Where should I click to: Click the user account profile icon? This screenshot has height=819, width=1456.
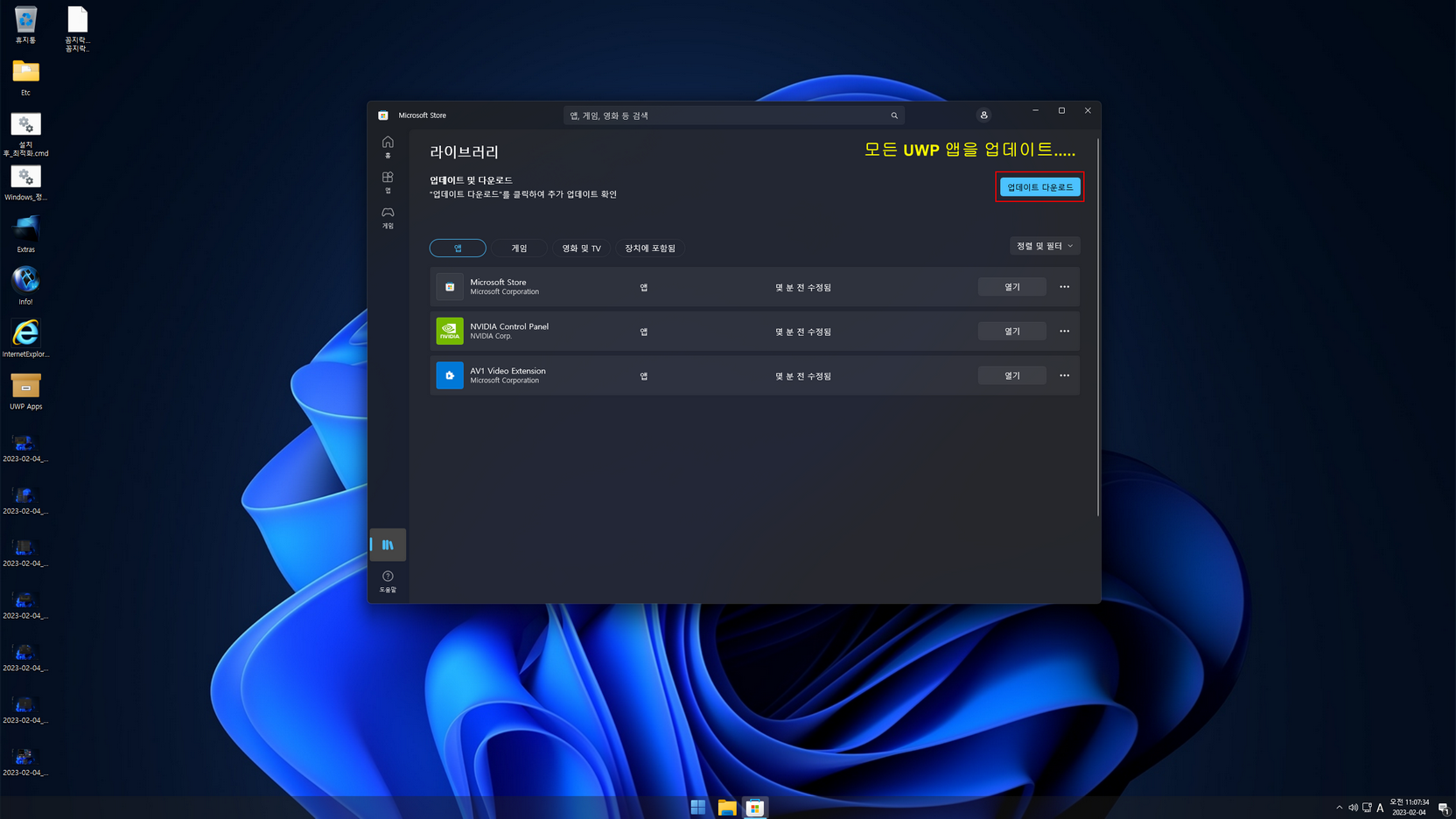click(x=983, y=115)
